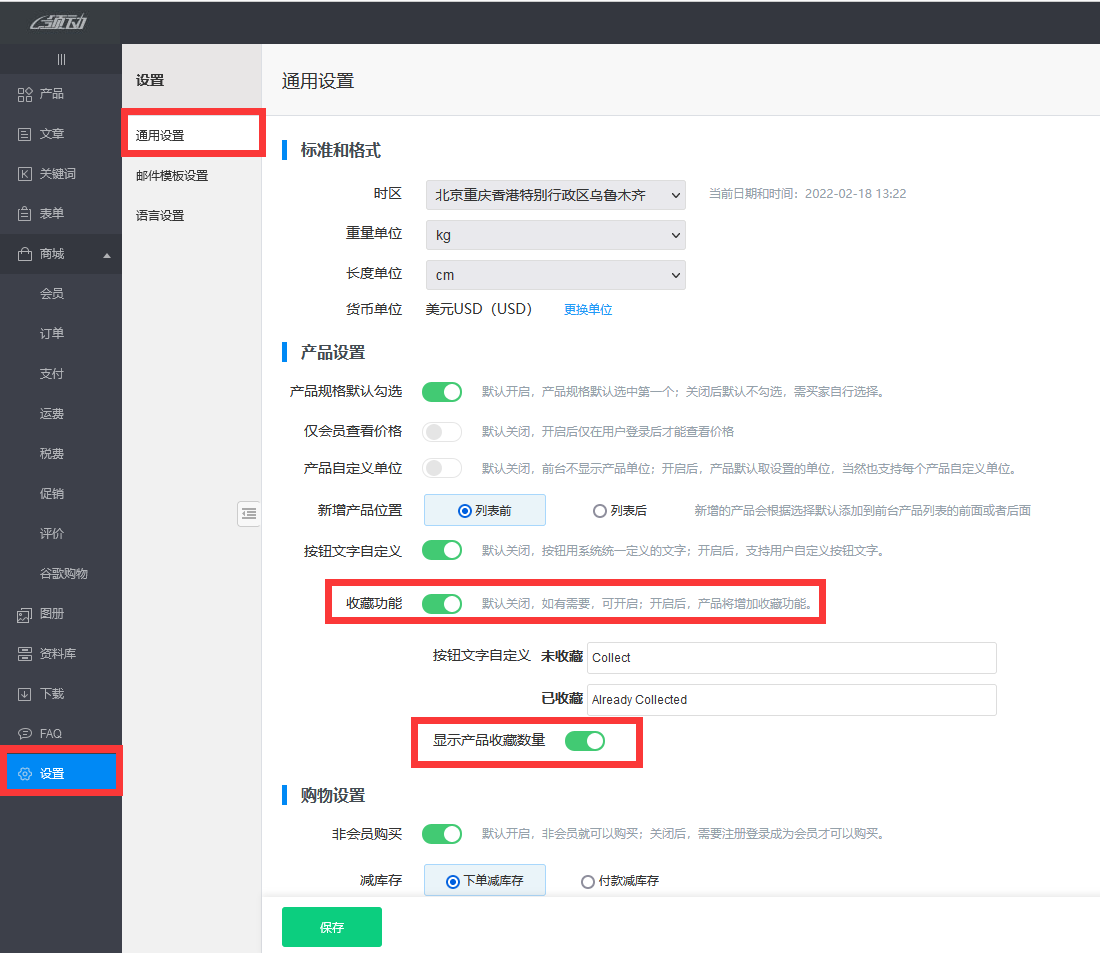Click the 图册 gallery icon
Viewport: 1100px width, 953px height.
pos(26,614)
